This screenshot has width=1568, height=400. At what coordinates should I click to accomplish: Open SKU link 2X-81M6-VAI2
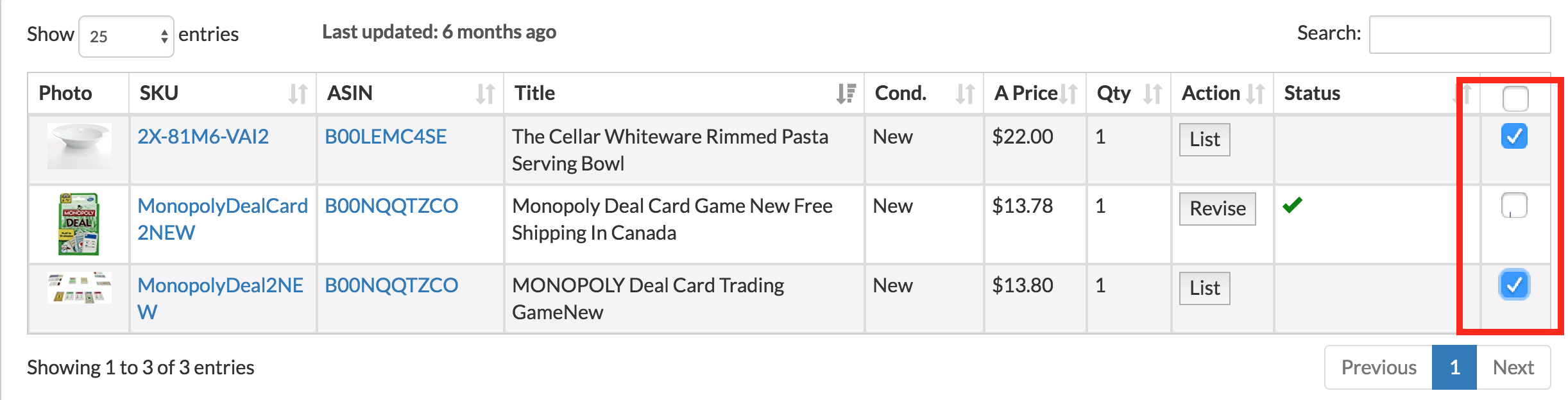click(x=203, y=137)
